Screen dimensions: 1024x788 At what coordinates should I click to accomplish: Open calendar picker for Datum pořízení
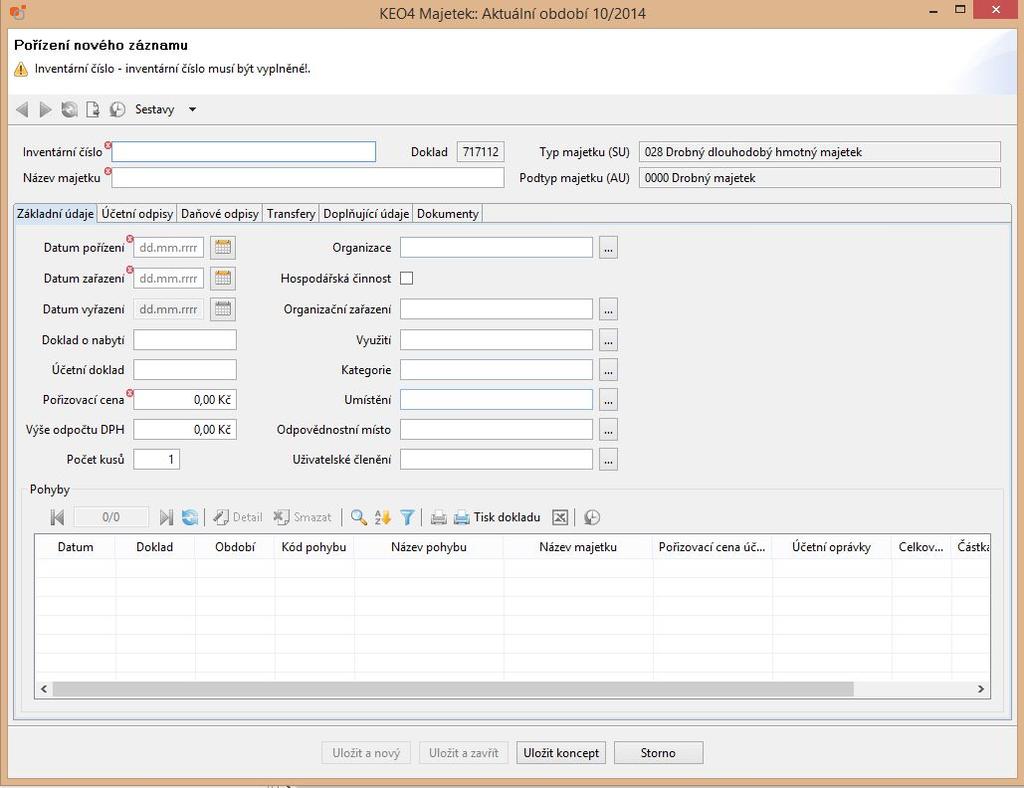223,247
